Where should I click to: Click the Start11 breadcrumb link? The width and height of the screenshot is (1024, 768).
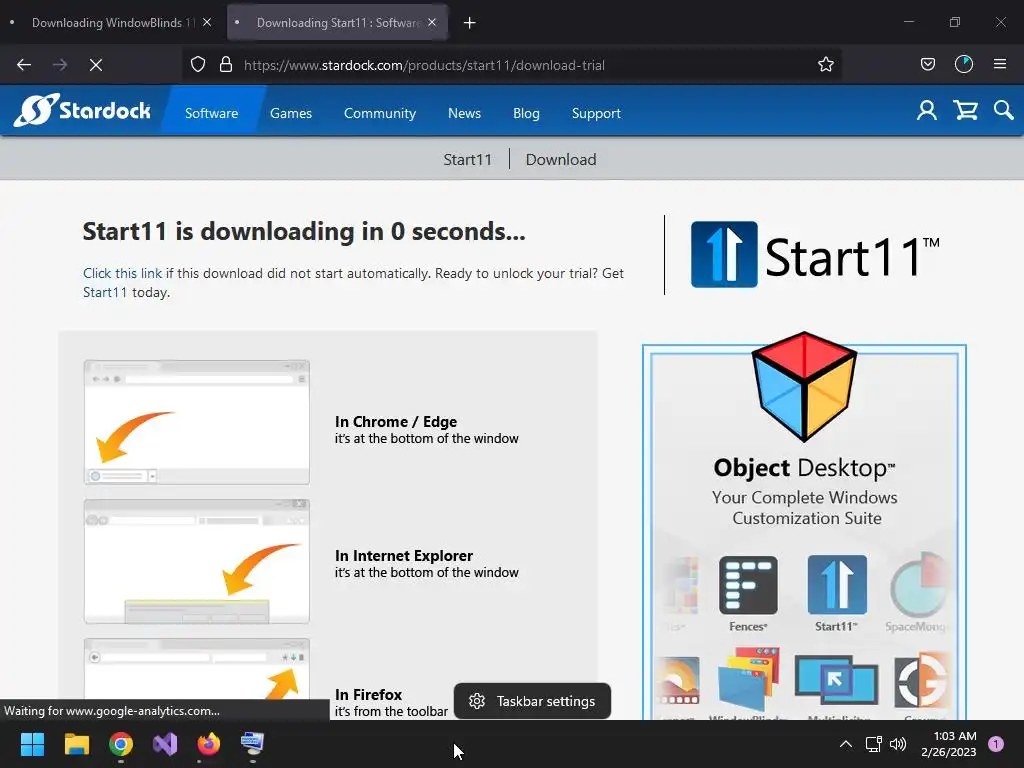tap(468, 159)
